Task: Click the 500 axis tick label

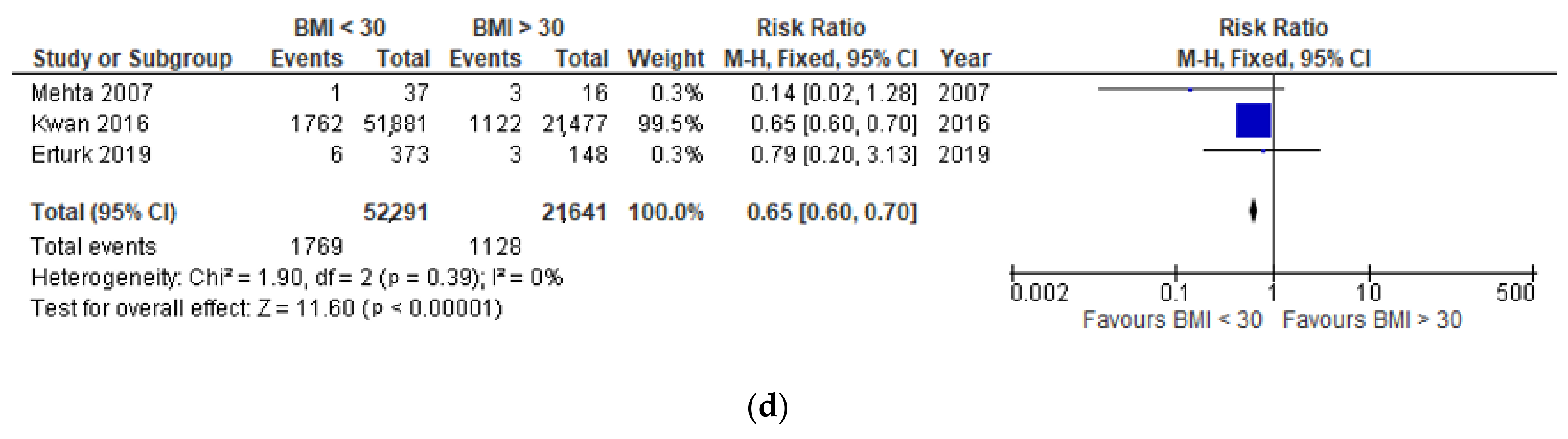Action: [1515, 293]
